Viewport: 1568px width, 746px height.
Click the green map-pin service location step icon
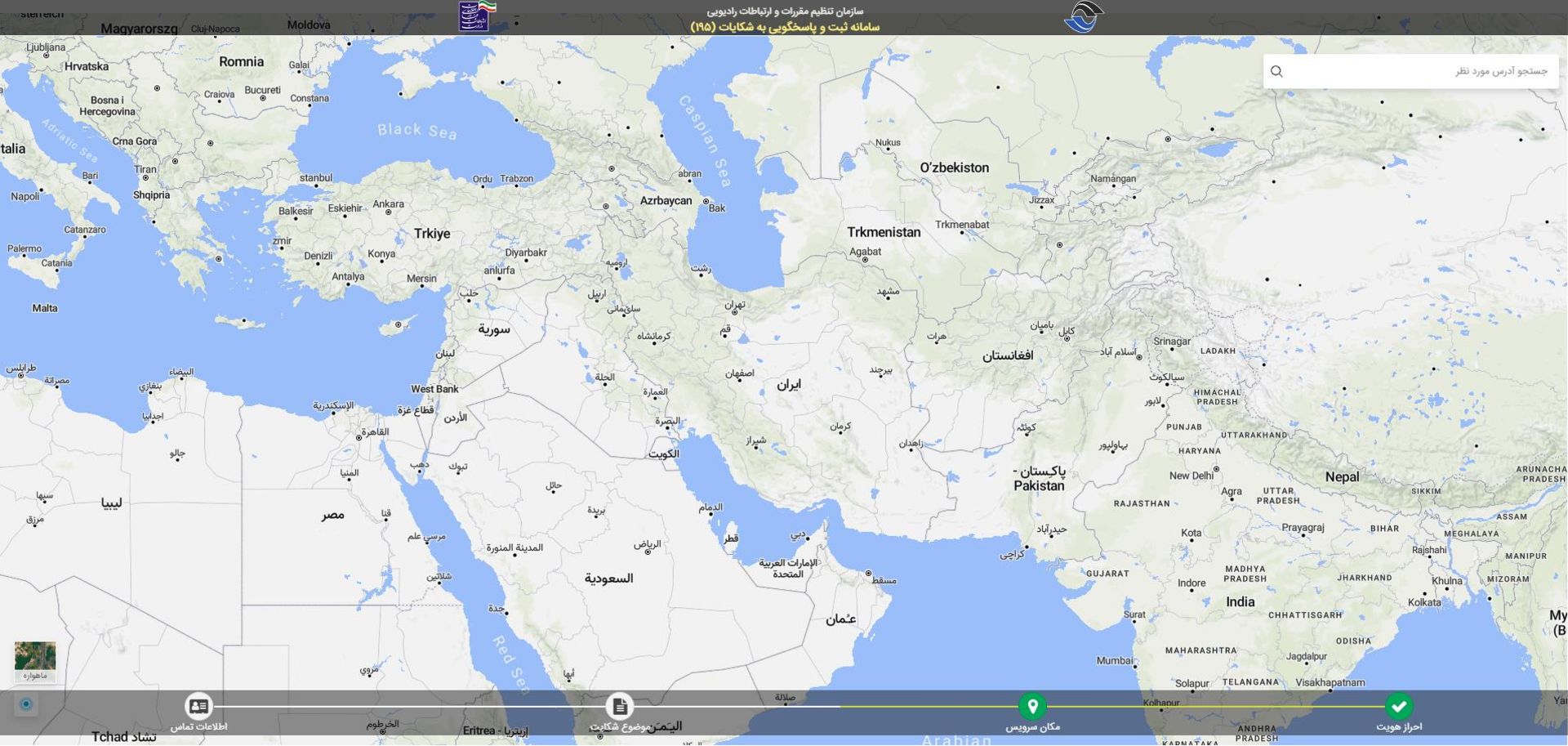(1032, 706)
